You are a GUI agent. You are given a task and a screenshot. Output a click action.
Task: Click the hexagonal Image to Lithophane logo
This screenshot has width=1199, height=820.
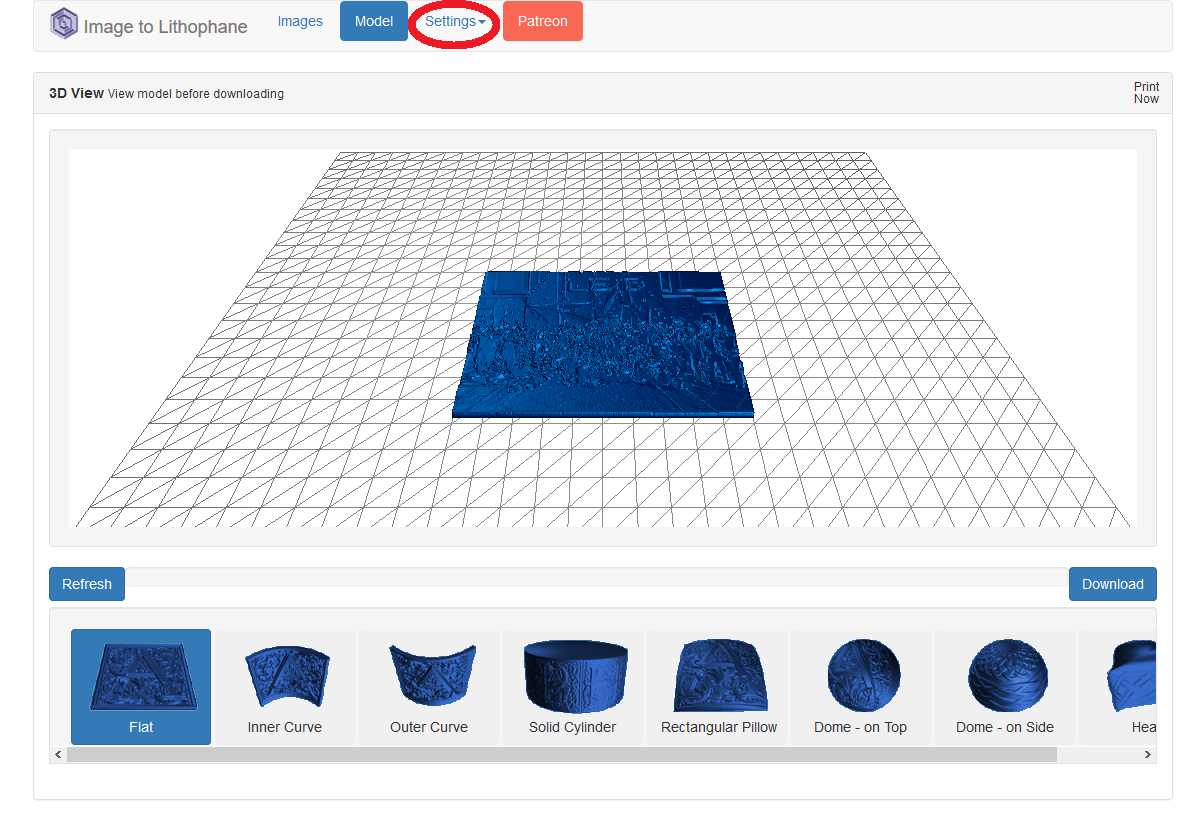(x=62, y=22)
